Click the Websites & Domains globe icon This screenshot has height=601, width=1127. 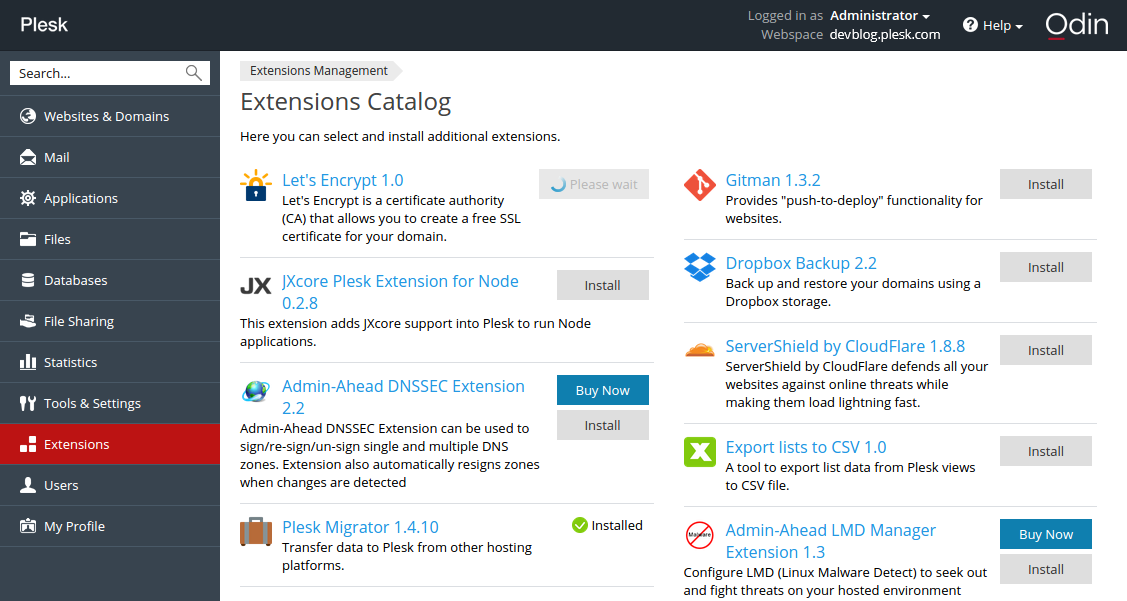pos(28,116)
